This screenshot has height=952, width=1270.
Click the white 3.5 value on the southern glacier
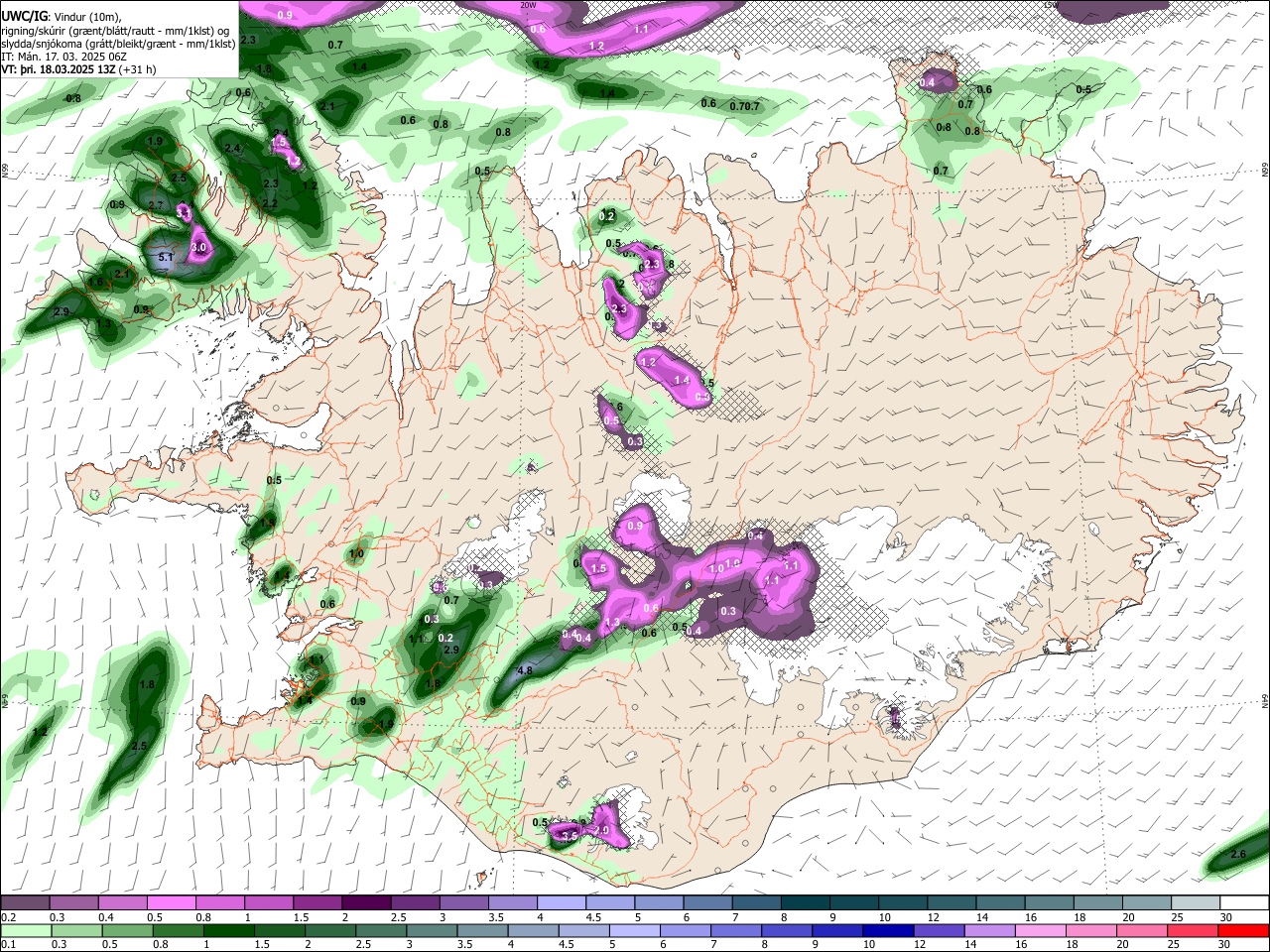570,837
